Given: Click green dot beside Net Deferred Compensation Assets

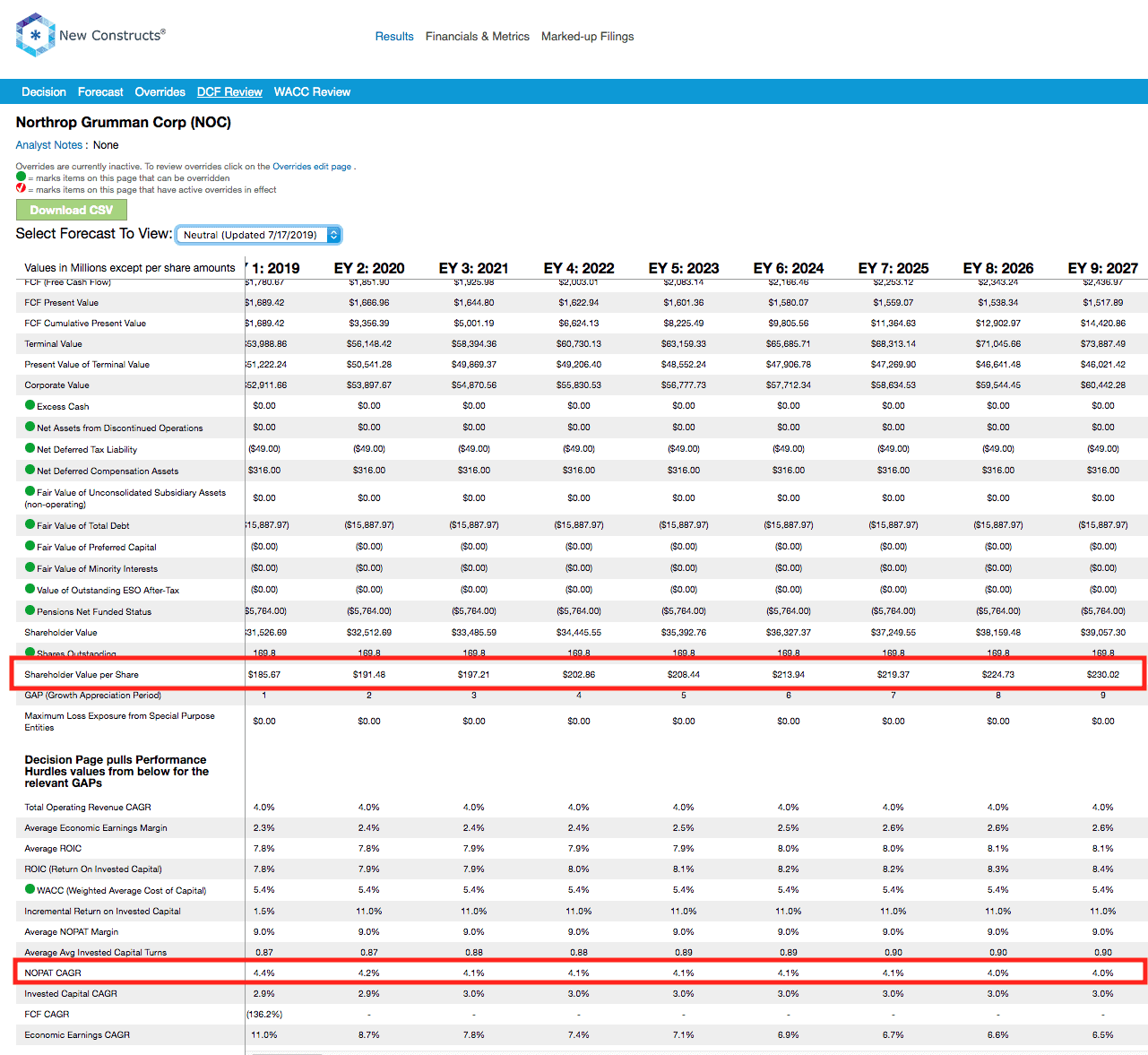Looking at the screenshot, I should [30, 470].
